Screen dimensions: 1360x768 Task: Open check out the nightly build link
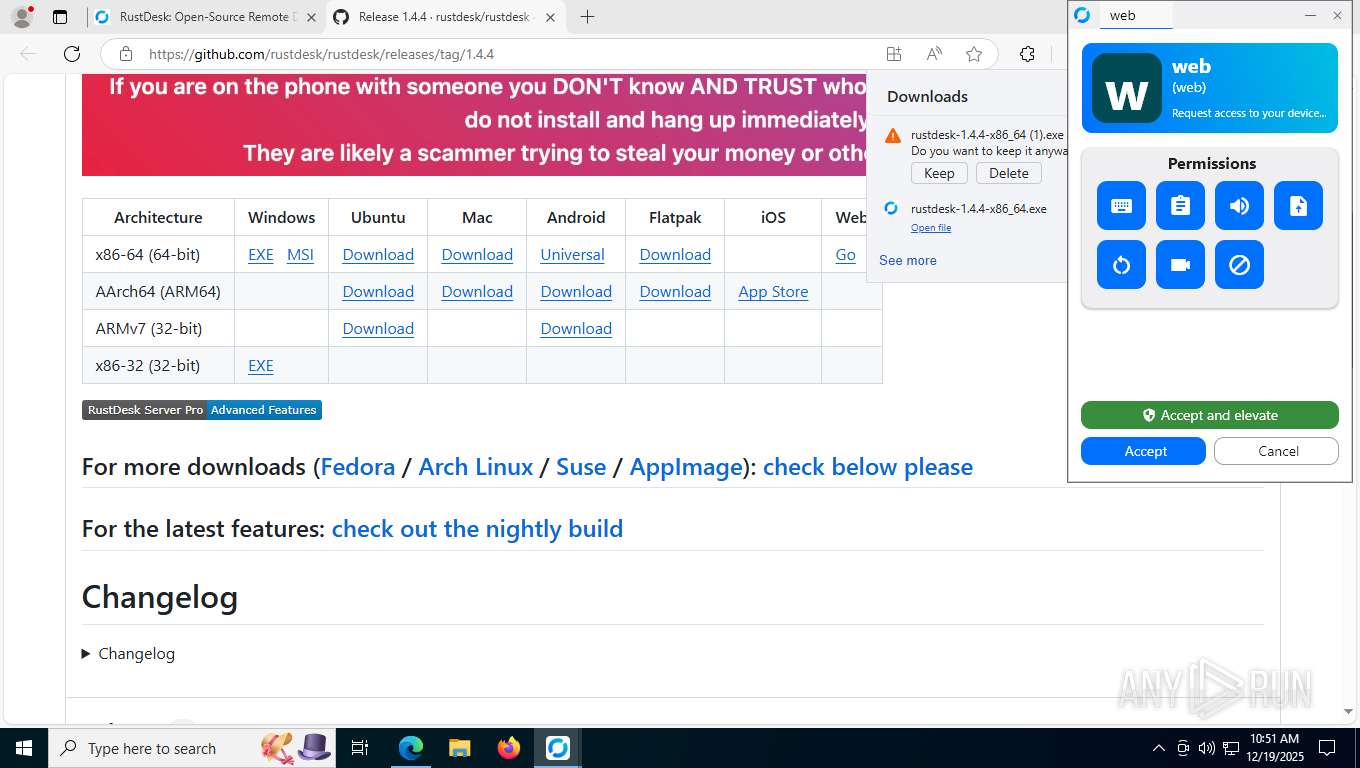point(477,529)
